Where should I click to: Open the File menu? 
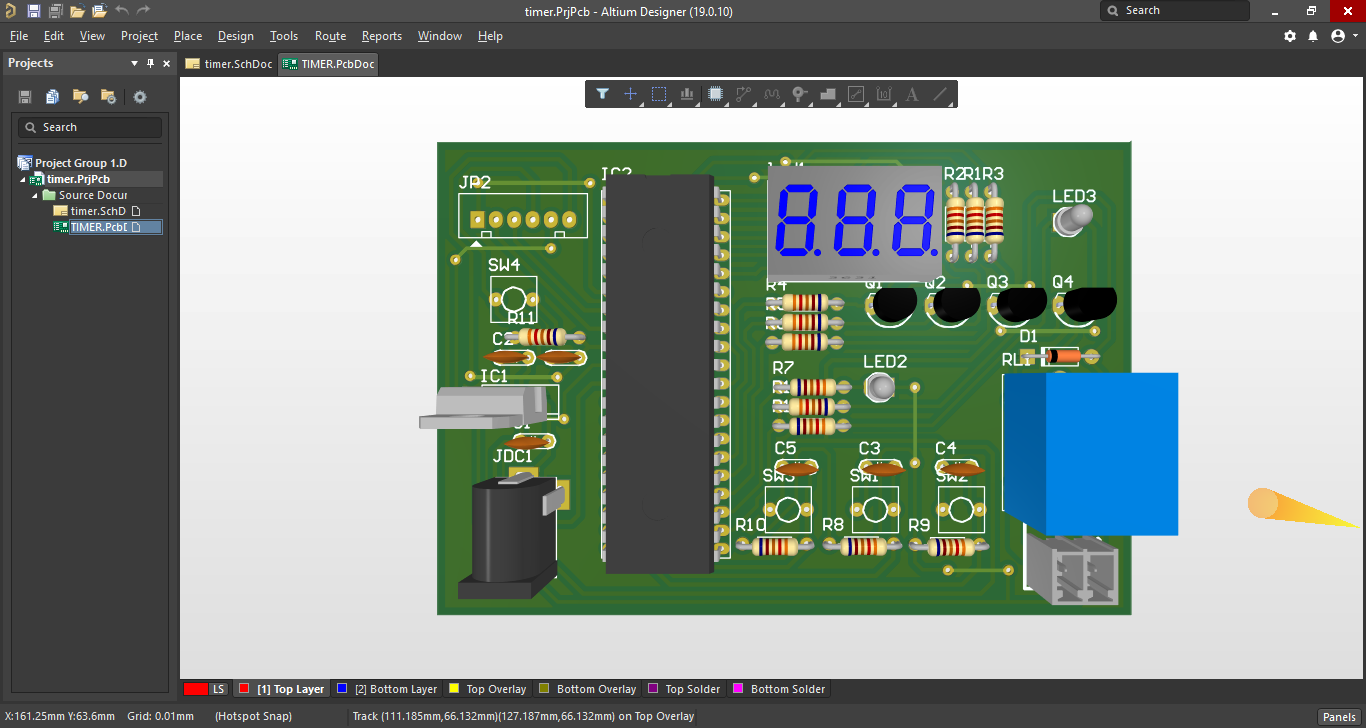(x=19, y=36)
